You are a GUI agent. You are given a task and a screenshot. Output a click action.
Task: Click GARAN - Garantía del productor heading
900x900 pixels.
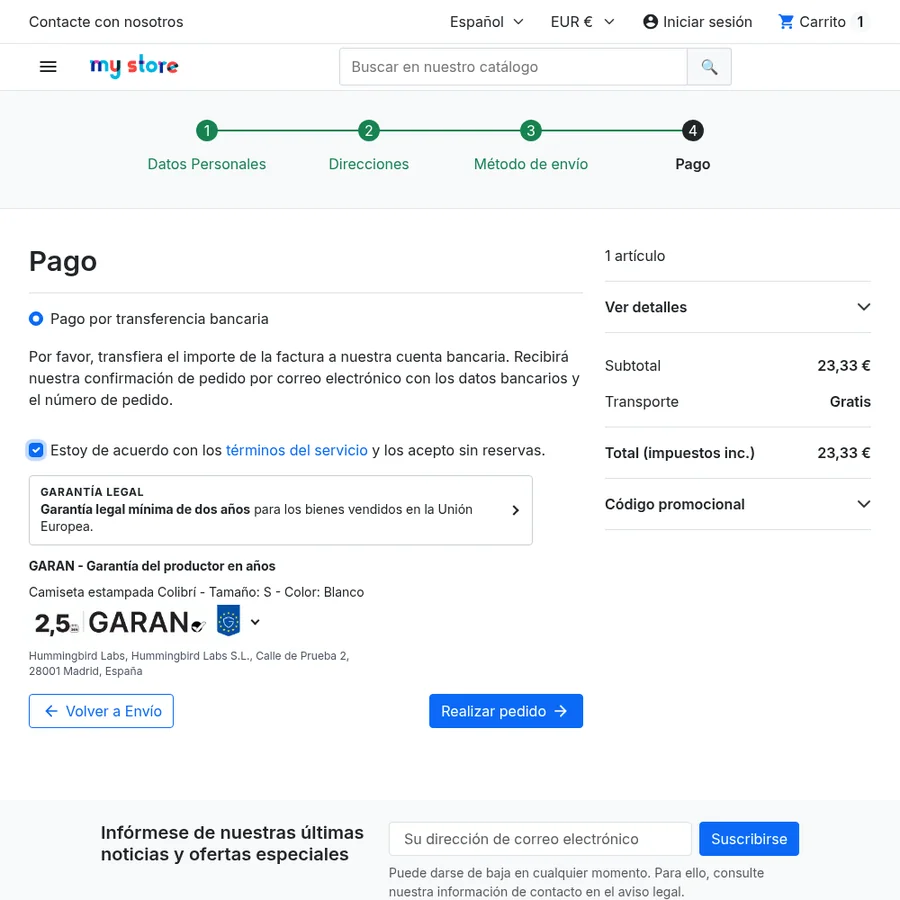(152, 566)
